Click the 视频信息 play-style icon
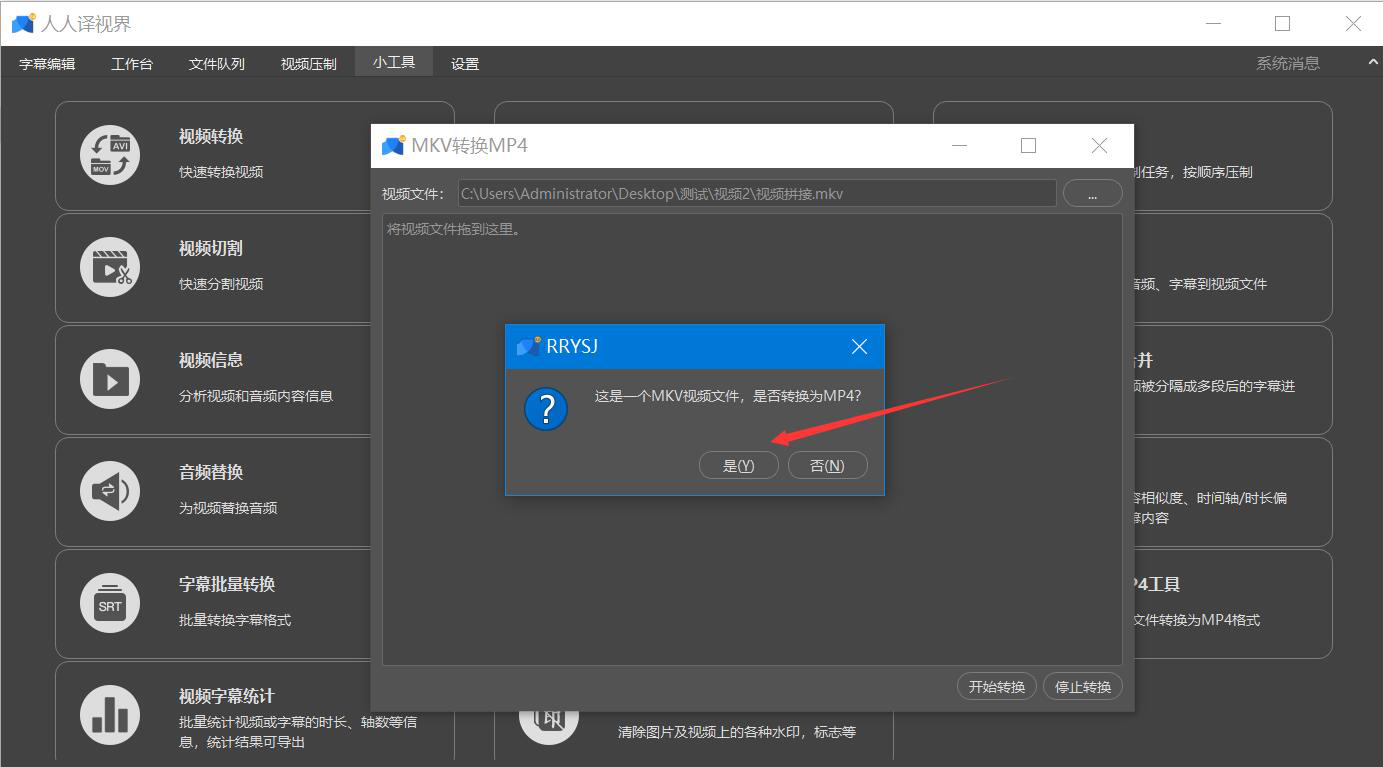 tap(110, 378)
